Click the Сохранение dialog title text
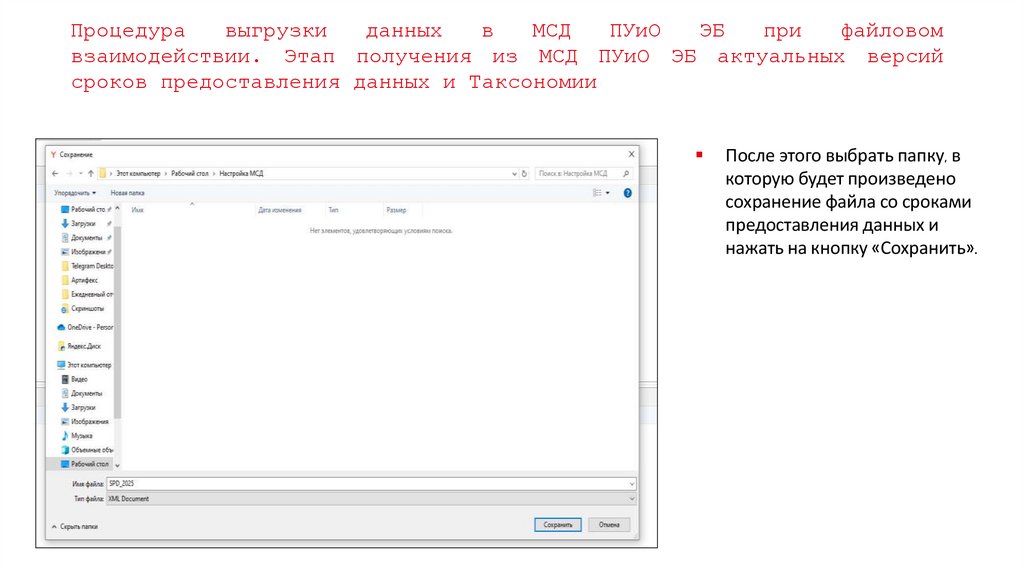Screen dimensions: 1024x574 (76, 155)
